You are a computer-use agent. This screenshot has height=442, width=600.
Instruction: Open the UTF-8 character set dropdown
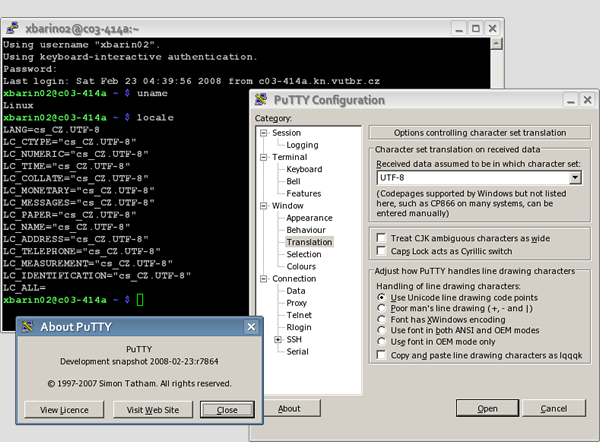574,177
